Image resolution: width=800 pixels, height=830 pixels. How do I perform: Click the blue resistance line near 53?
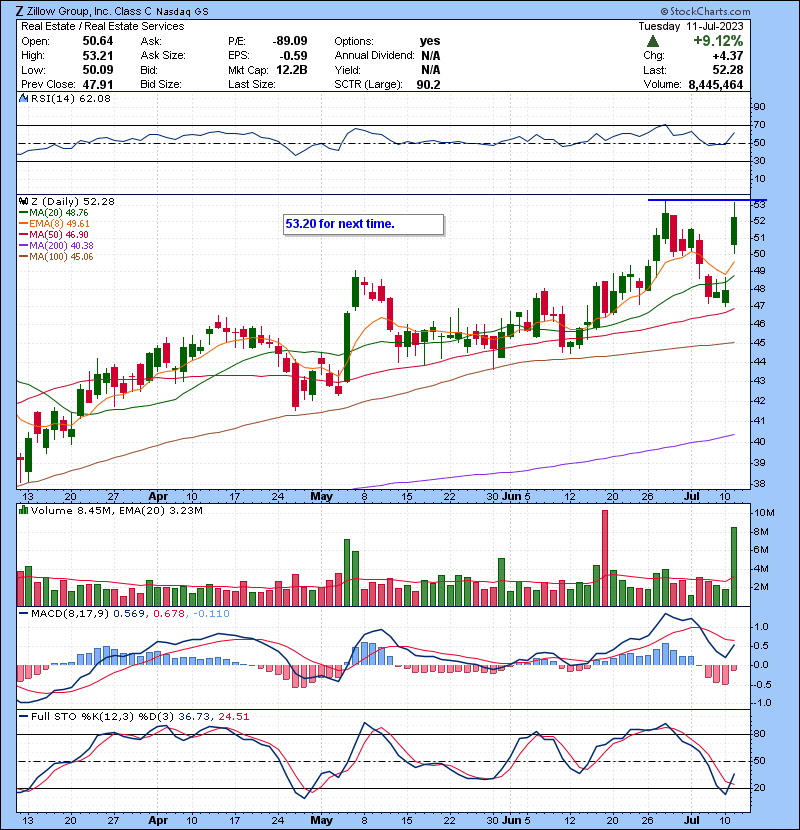click(691, 201)
